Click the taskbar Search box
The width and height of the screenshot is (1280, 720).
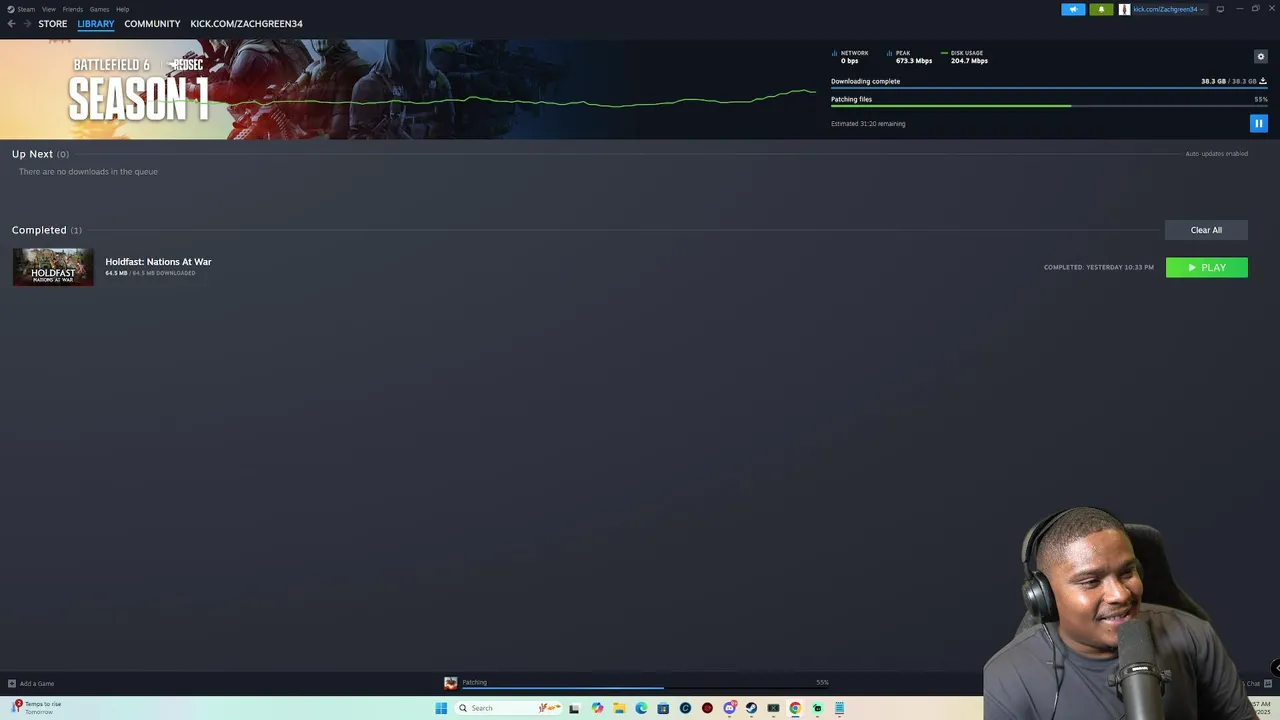[x=508, y=708]
